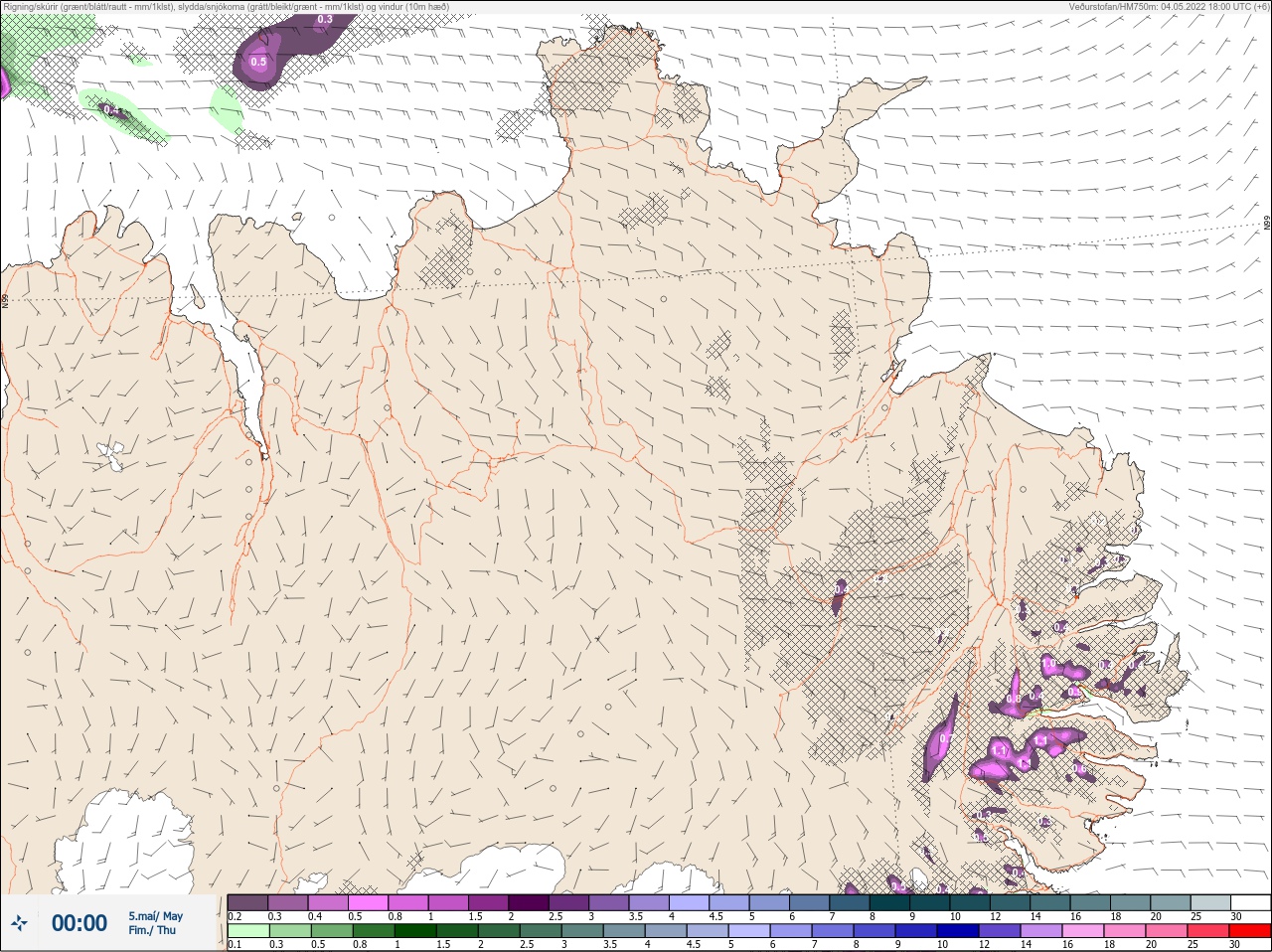Click the dark green 1 legend swatch
The width and height of the screenshot is (1272, 952).
(415, 931)
